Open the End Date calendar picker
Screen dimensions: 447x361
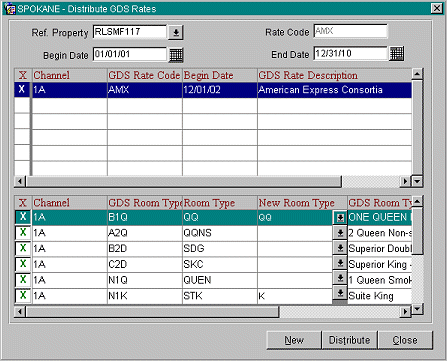point(397,54)
